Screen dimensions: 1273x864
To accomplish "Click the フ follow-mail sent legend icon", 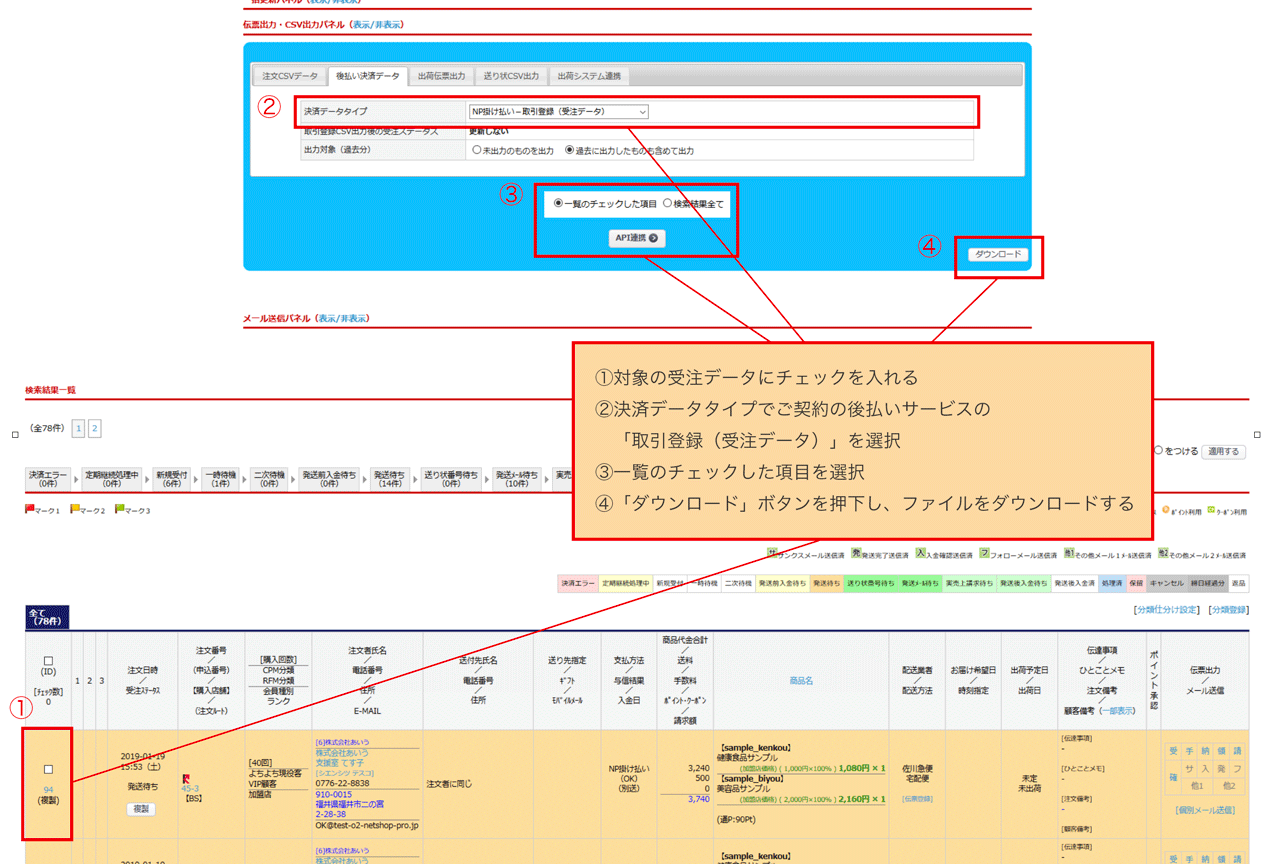I will click(x=984, y=553).
